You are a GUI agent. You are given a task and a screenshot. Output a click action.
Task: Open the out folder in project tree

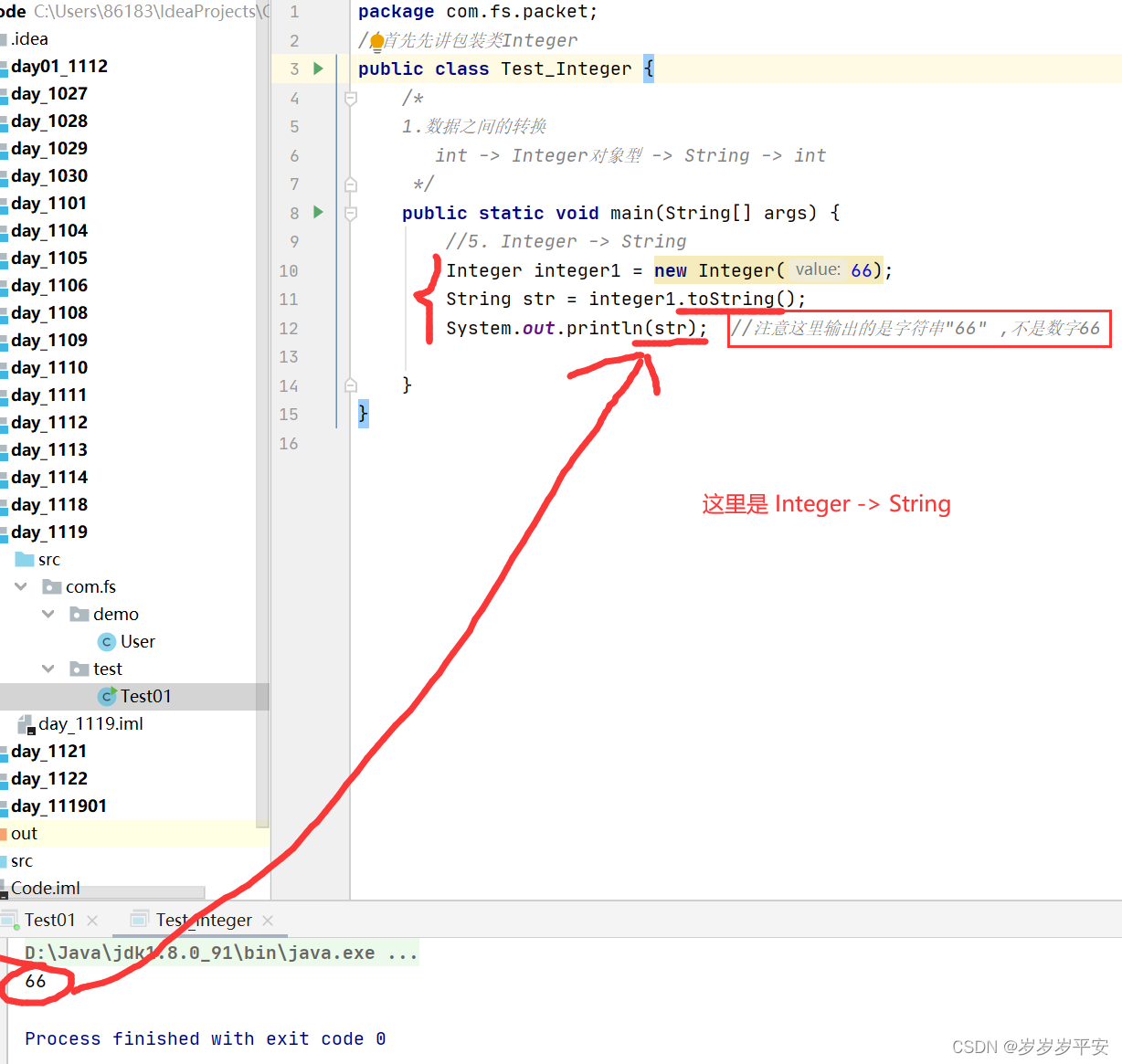[x=24, y=833]
